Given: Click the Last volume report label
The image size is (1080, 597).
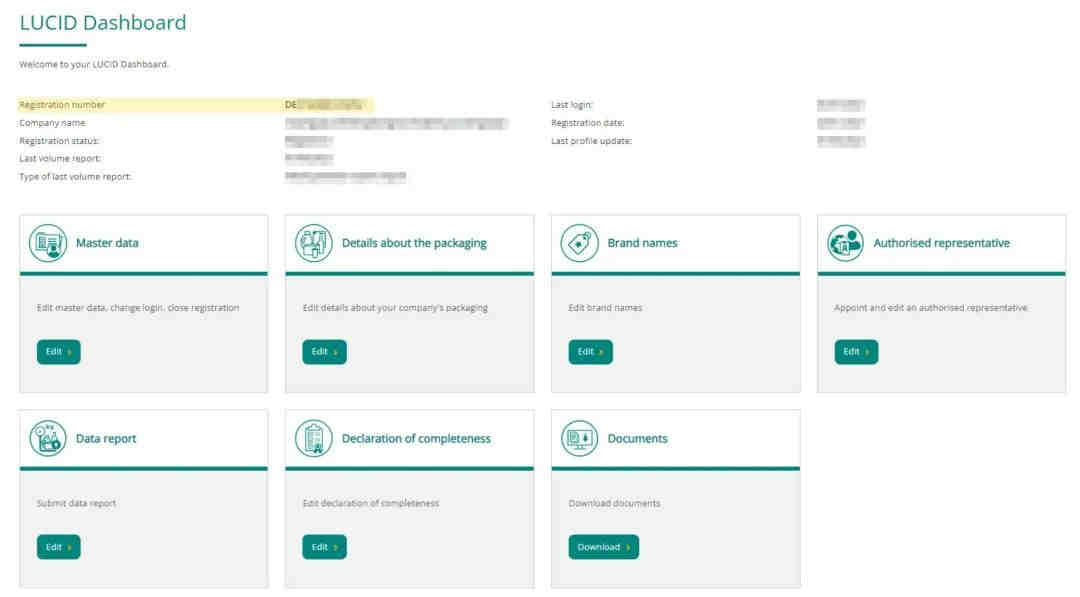Looking at the screenshot, I should (60, 158).
